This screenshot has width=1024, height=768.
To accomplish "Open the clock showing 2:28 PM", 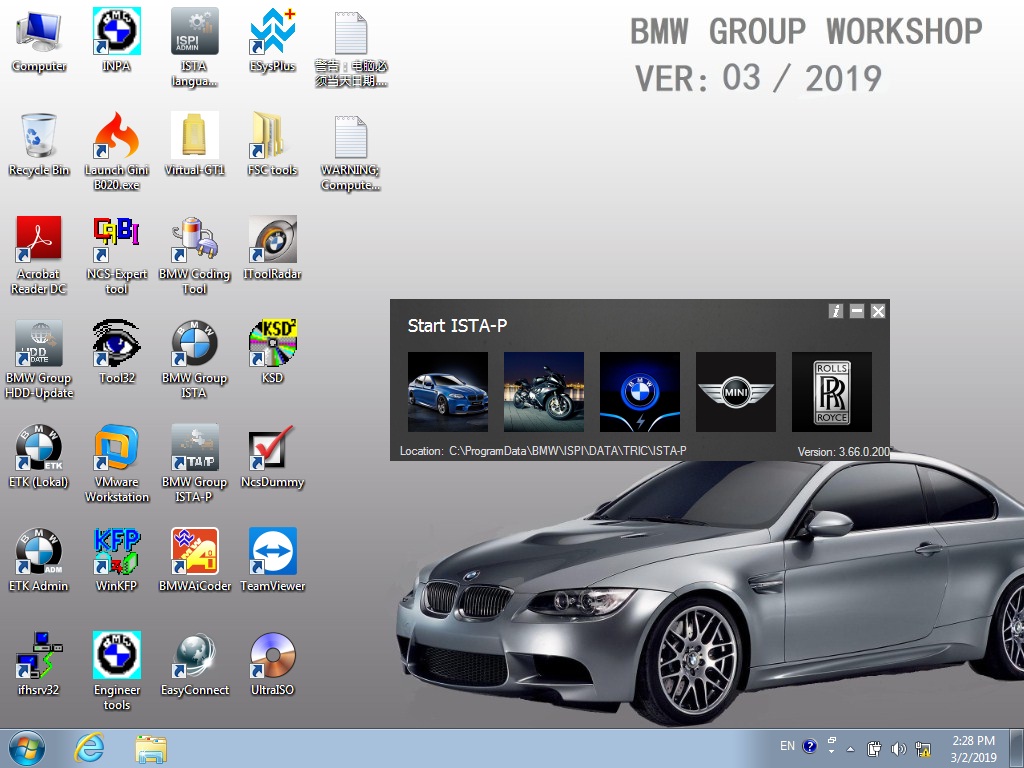I will pos(974,749).
